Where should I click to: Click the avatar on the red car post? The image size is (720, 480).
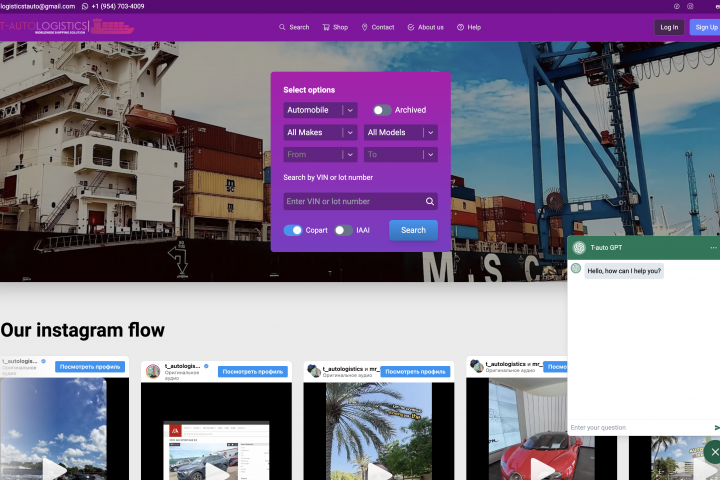(x=477, y=366)
